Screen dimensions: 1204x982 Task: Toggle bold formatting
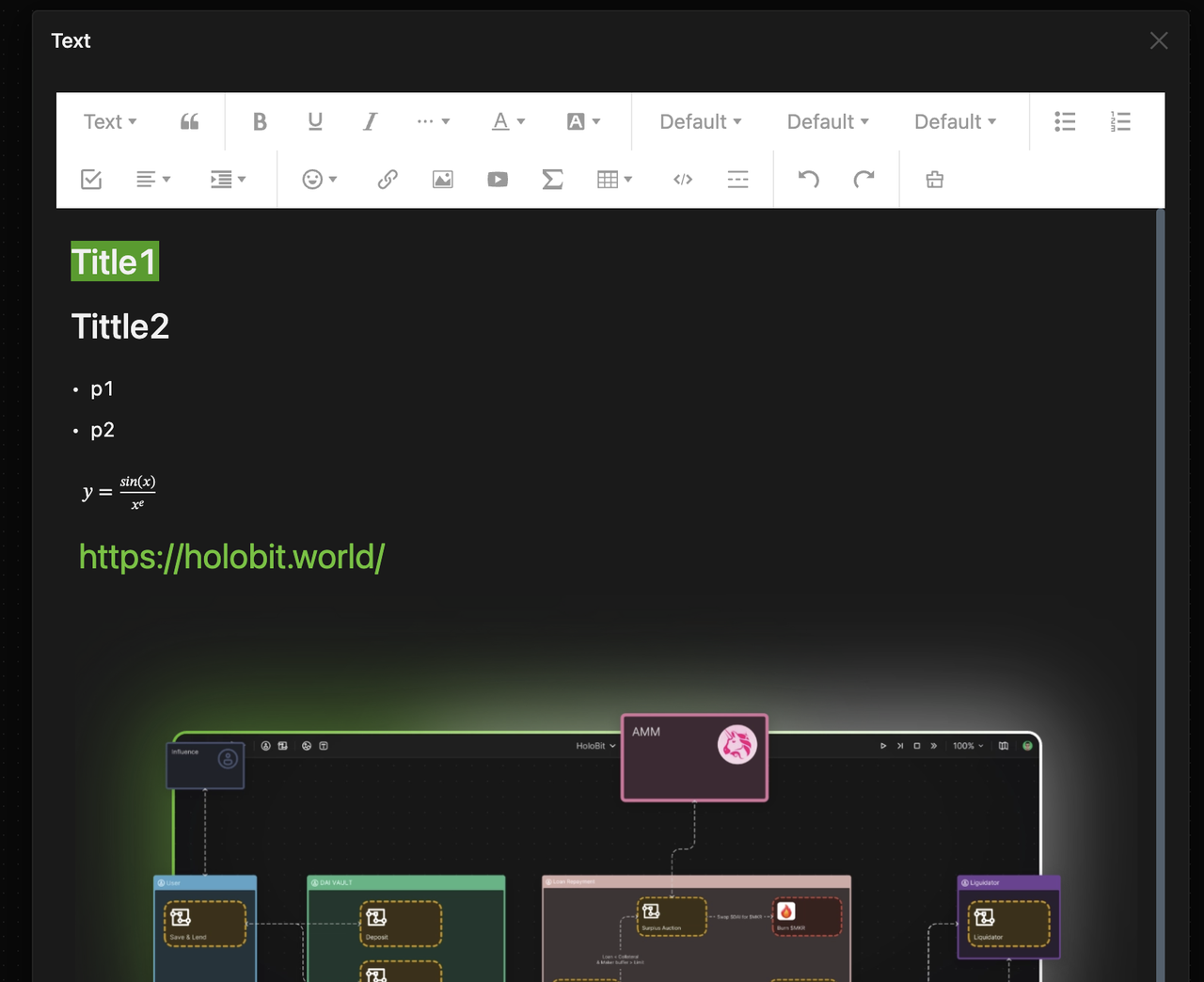pyautogui.click(x=260, y=121)
